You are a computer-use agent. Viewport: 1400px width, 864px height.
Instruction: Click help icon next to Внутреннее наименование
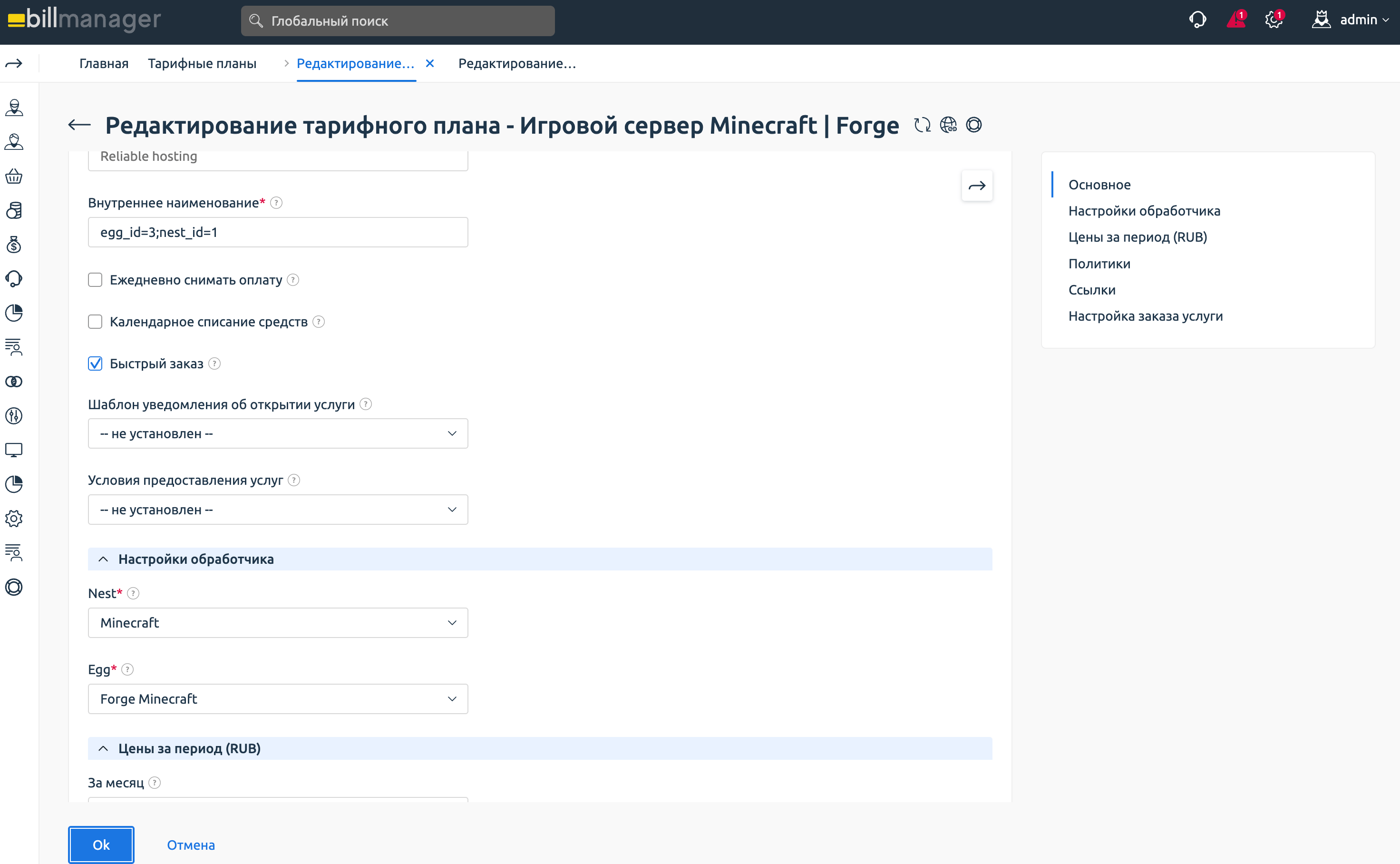(276, 203)
